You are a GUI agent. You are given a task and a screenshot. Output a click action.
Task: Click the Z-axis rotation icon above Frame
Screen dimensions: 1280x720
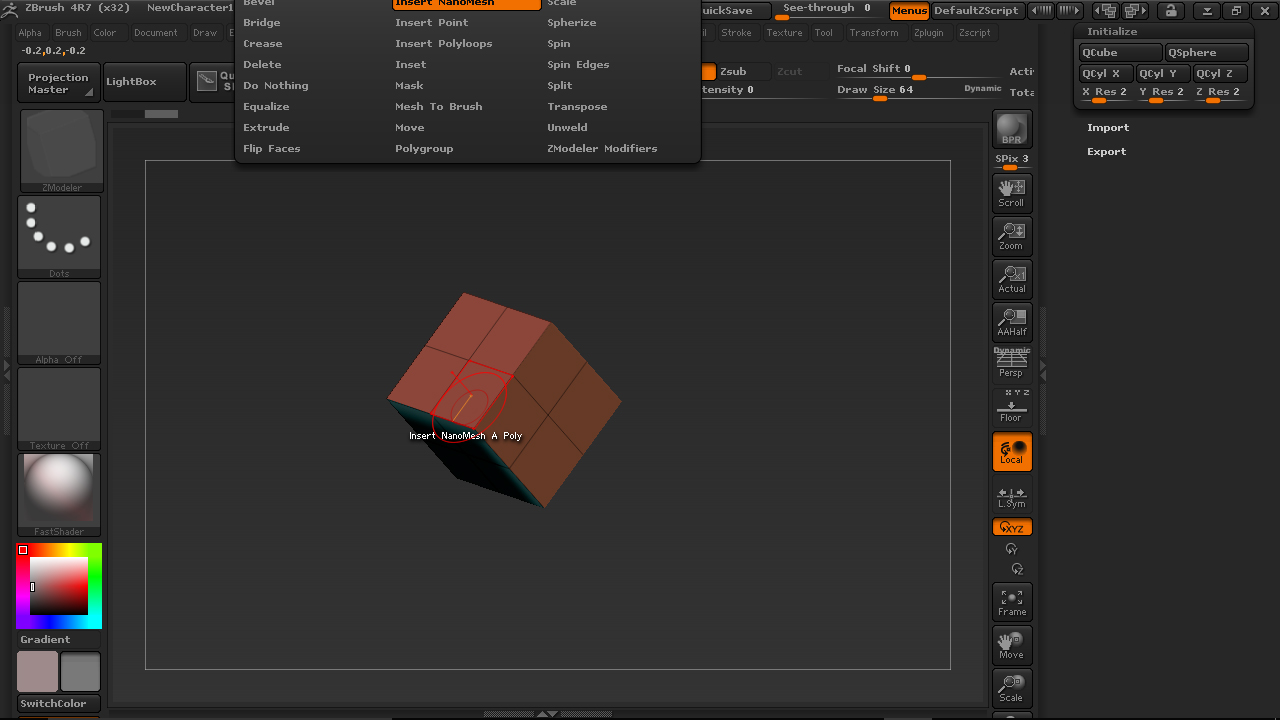tap(1017, 569)
